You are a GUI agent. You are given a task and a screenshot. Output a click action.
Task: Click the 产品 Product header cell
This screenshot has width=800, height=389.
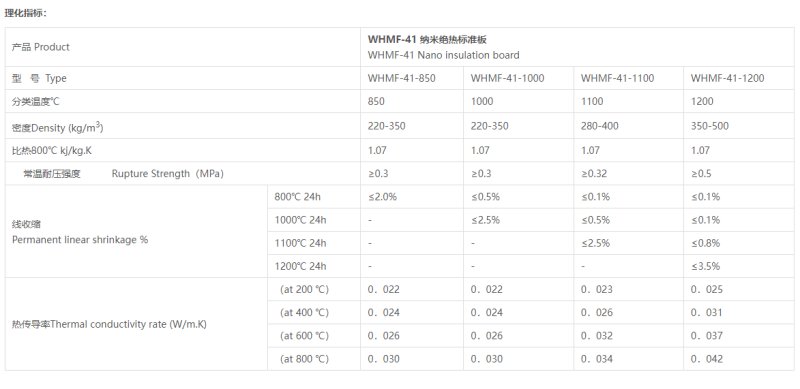tap(183, 47)
